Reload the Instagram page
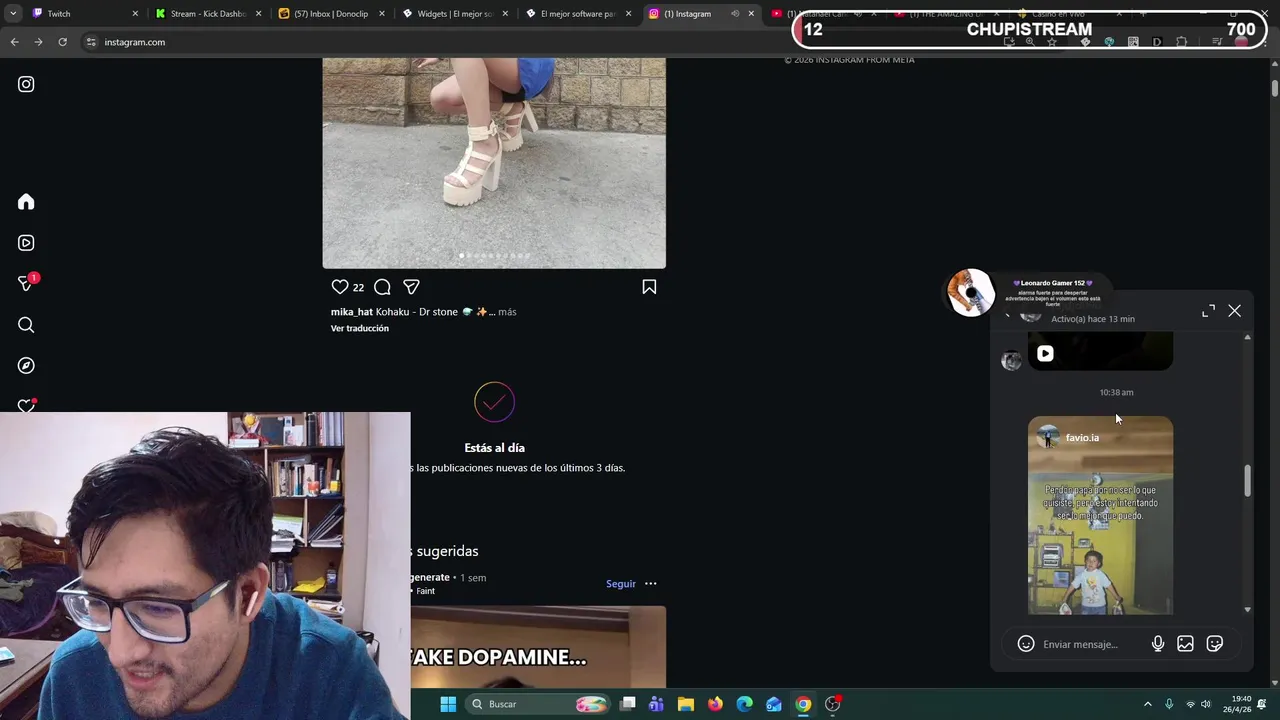 (x=62, y=42)
